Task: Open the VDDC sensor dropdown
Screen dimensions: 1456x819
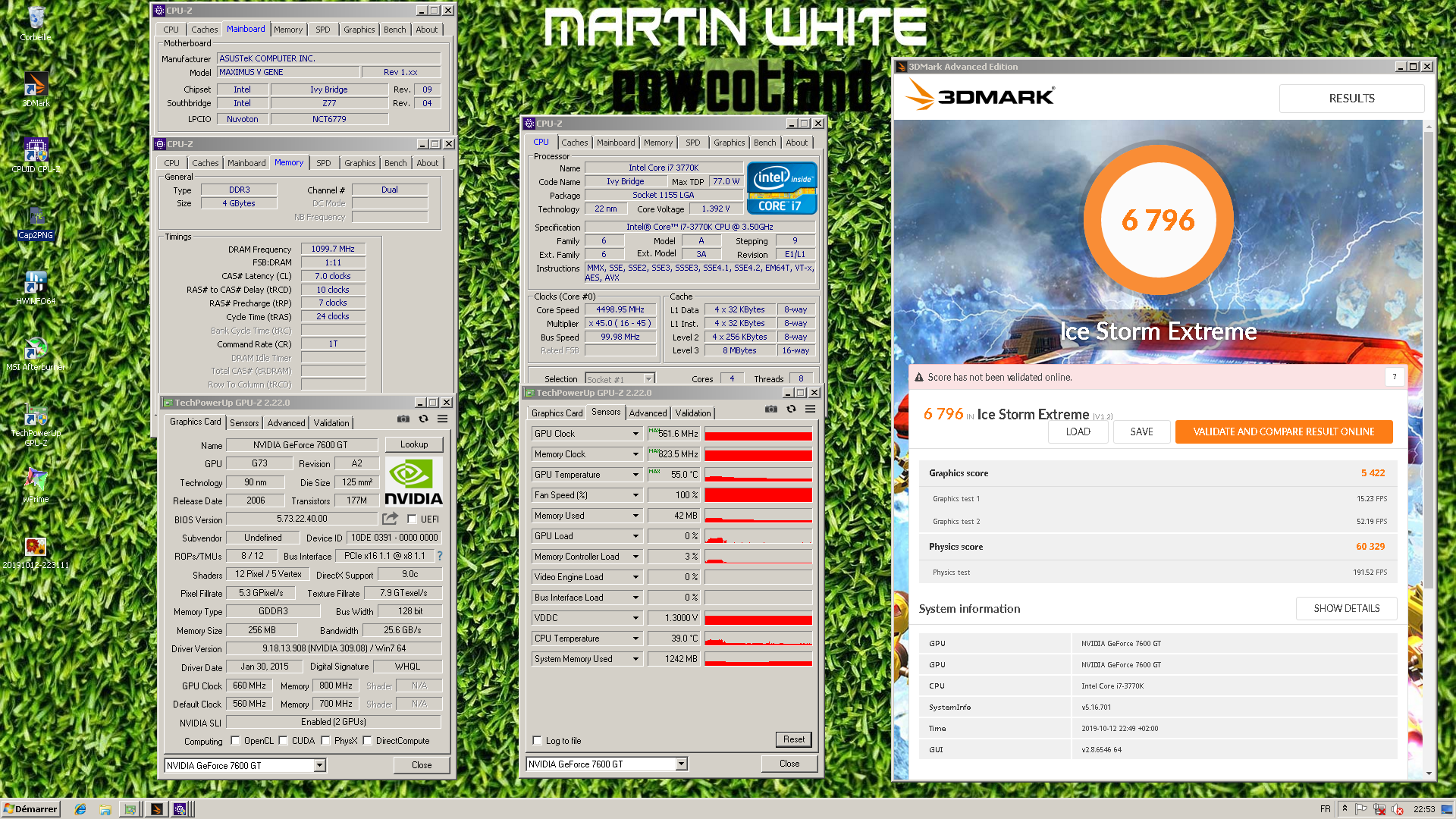Action: (635, 618)
